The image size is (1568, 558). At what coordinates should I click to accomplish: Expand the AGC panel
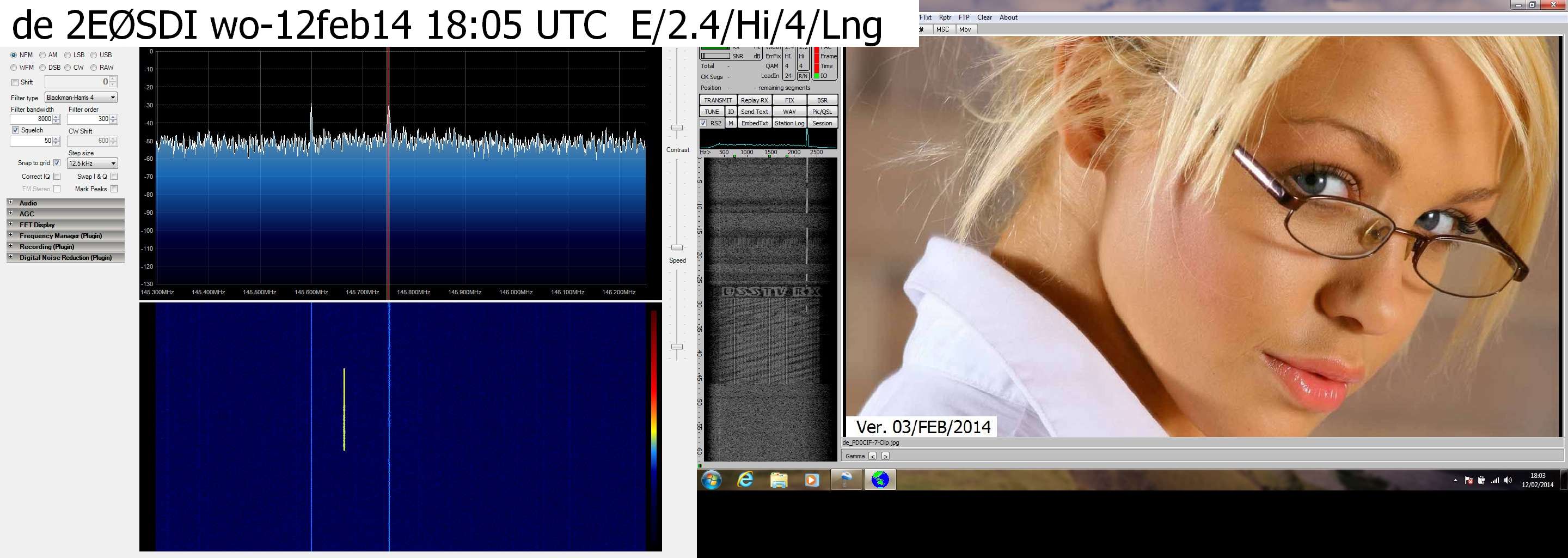pyautogui.click(x=65, y=214)
